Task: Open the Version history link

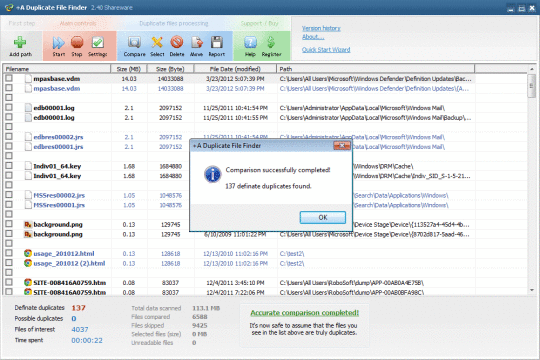Action: coord(321,28)
